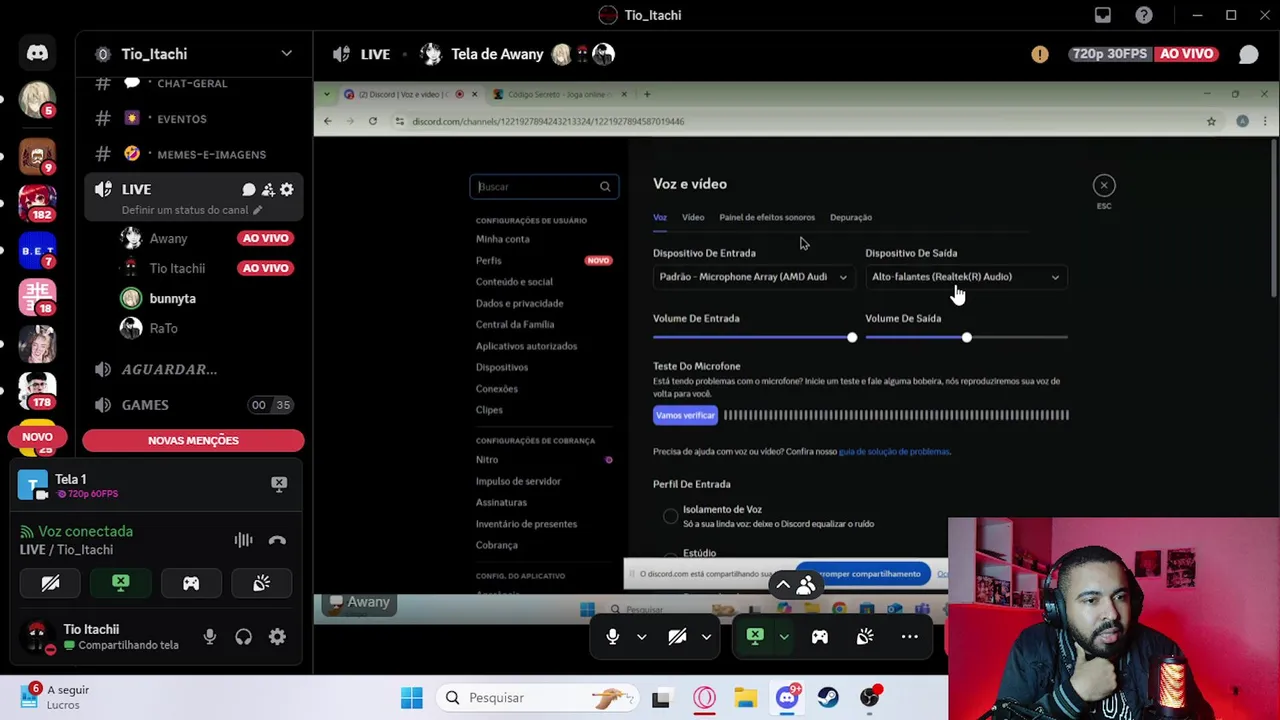Open Dispositivo de Entrada dropdown in shared screen

pos(753,277)
